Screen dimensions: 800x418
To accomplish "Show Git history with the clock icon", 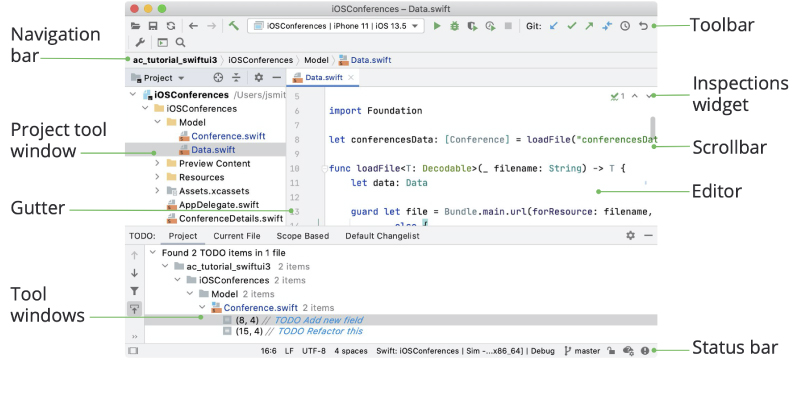I will pyautogui.click(x=625, y=26).
